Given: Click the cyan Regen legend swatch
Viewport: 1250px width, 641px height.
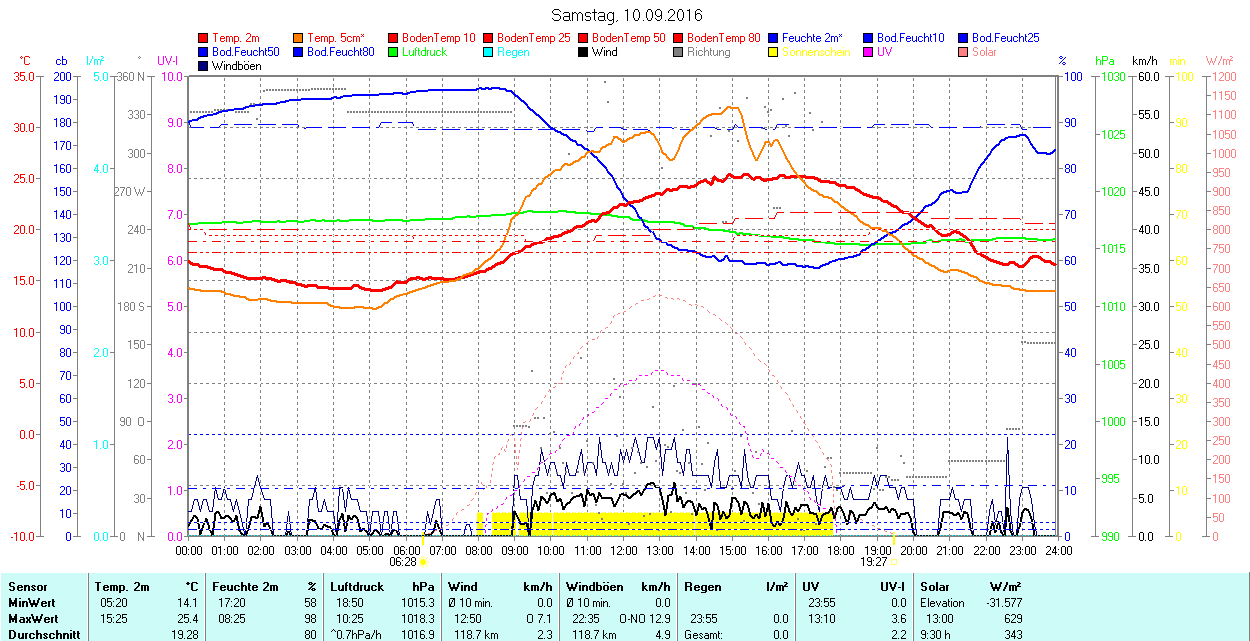Looking at the screenshot, I should pos(489,52).
